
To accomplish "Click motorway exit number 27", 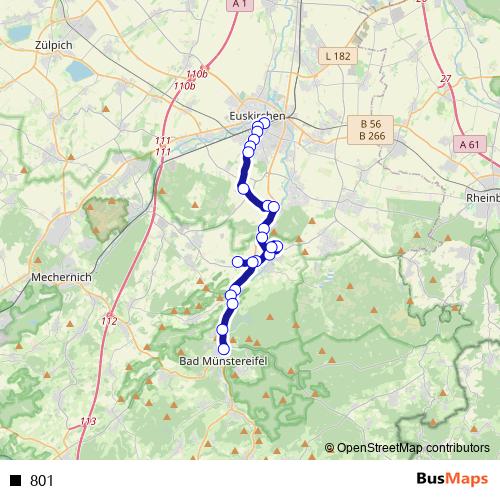I will 446,79.
